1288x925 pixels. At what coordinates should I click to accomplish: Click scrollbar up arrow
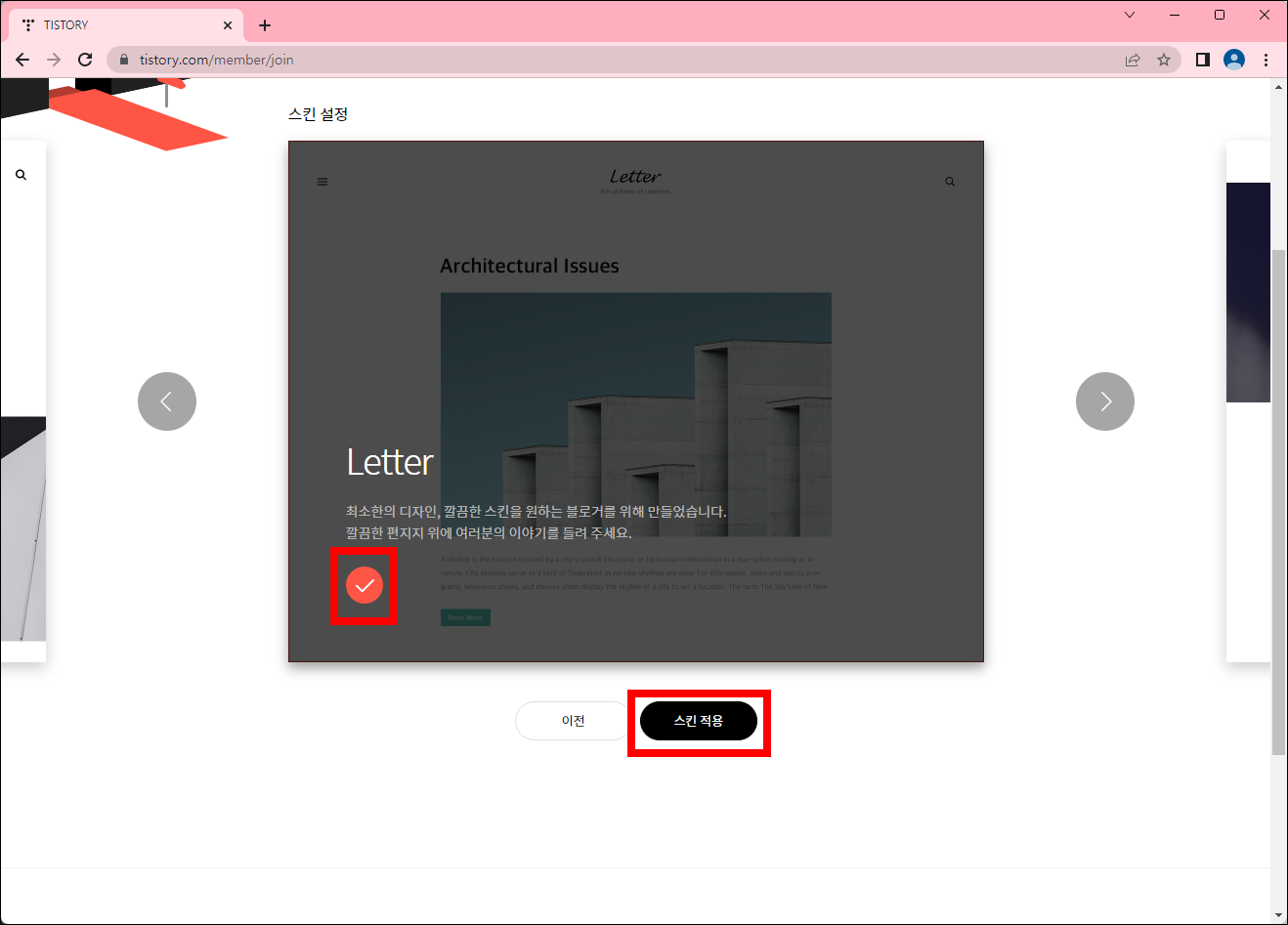pyautogui.click(x=1278, y=87)
